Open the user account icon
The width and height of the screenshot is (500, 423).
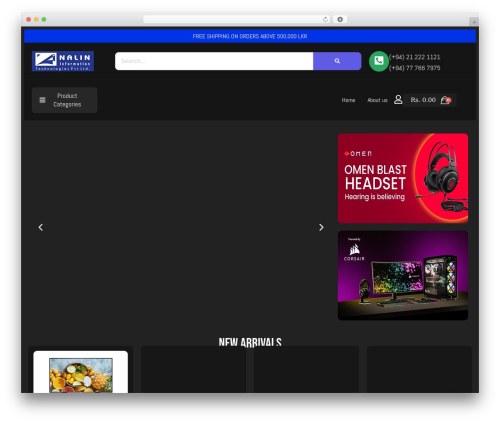398,100
